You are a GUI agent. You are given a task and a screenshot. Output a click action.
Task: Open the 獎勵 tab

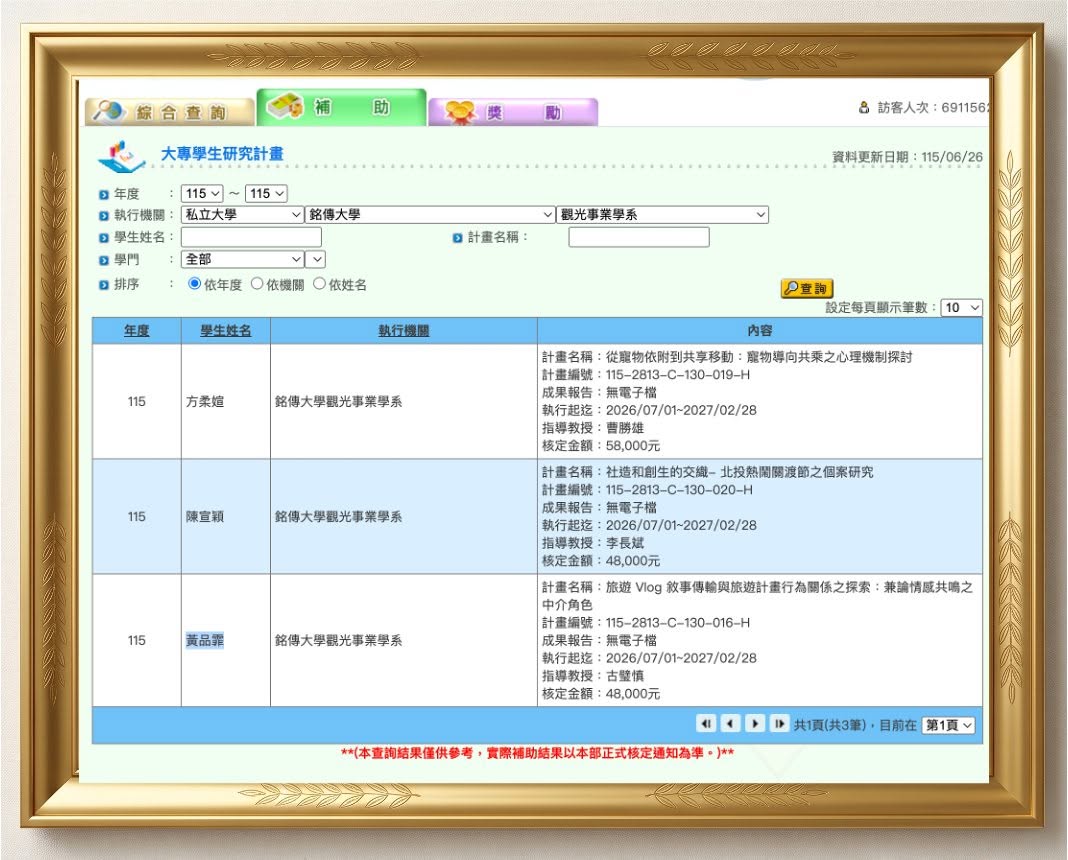point(513,112)
